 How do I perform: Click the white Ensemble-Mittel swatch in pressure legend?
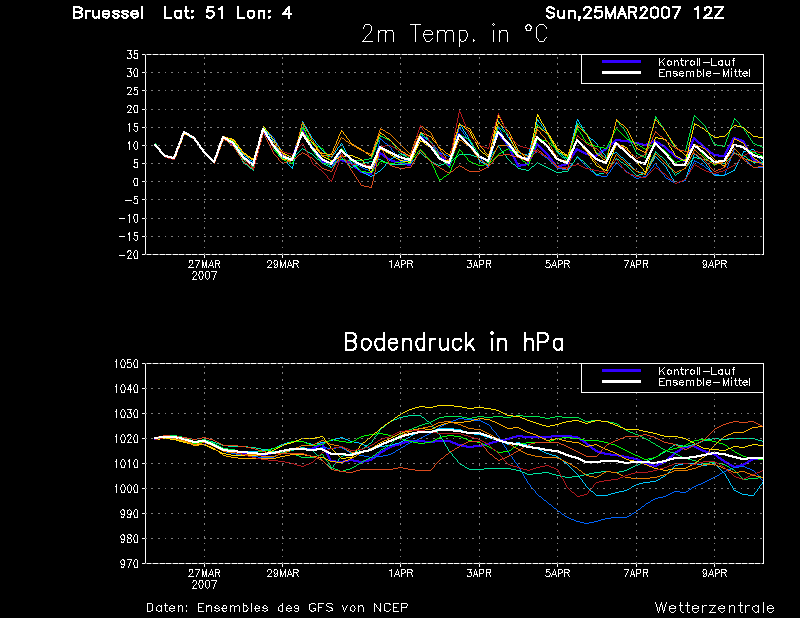tap(621, 382)
